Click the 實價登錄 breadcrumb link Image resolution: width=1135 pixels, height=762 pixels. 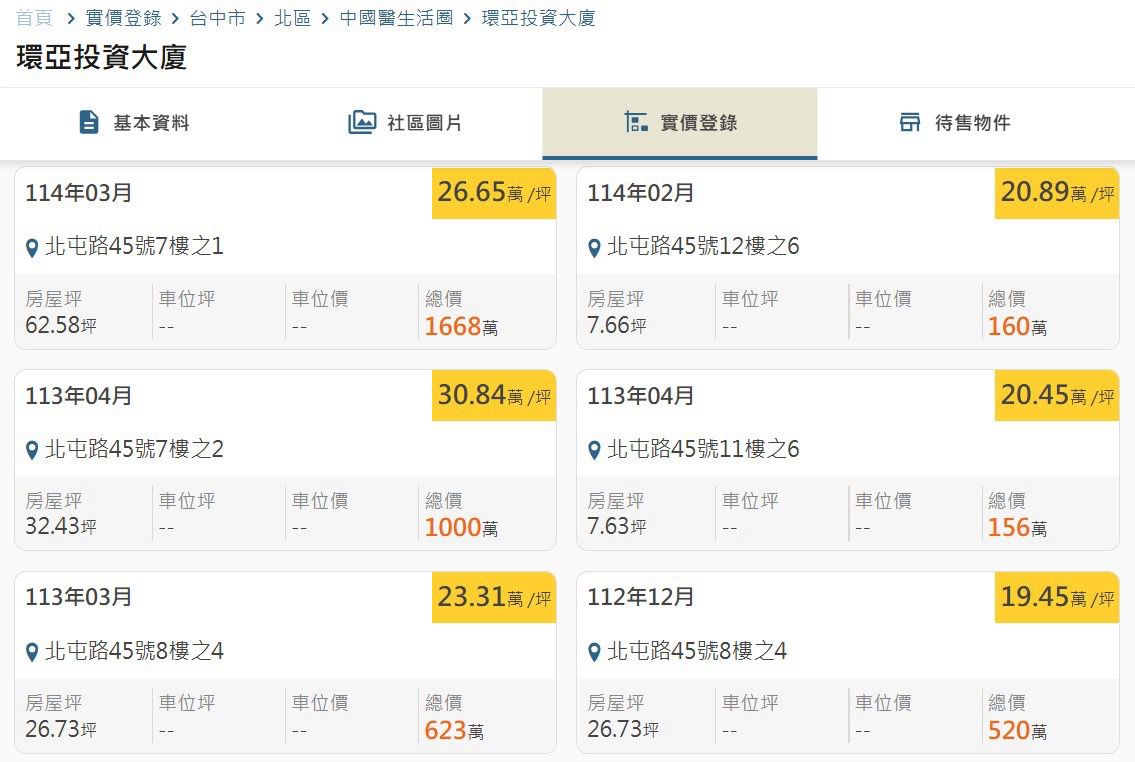(123, 18)
